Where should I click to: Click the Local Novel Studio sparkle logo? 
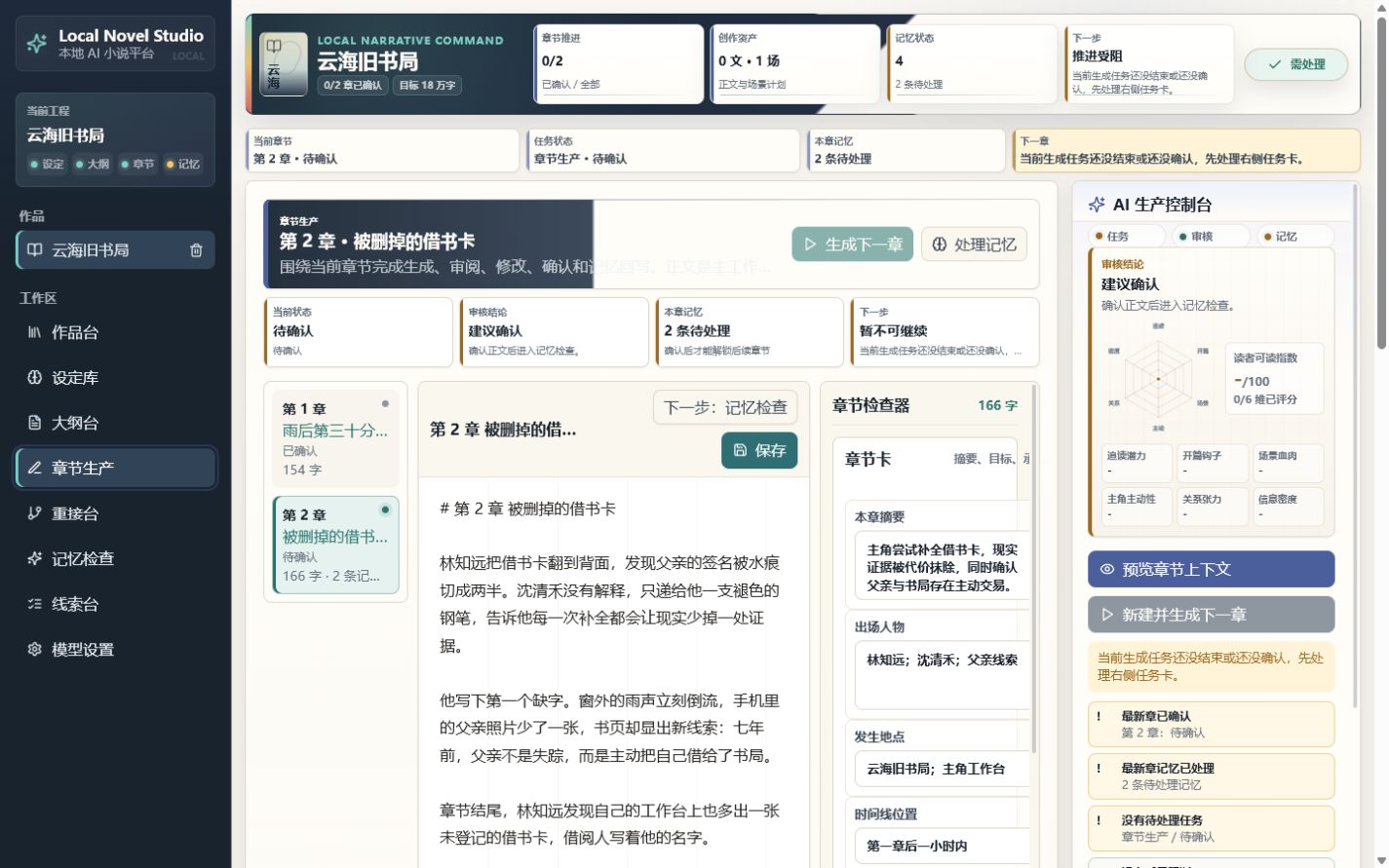coord(36,43)
